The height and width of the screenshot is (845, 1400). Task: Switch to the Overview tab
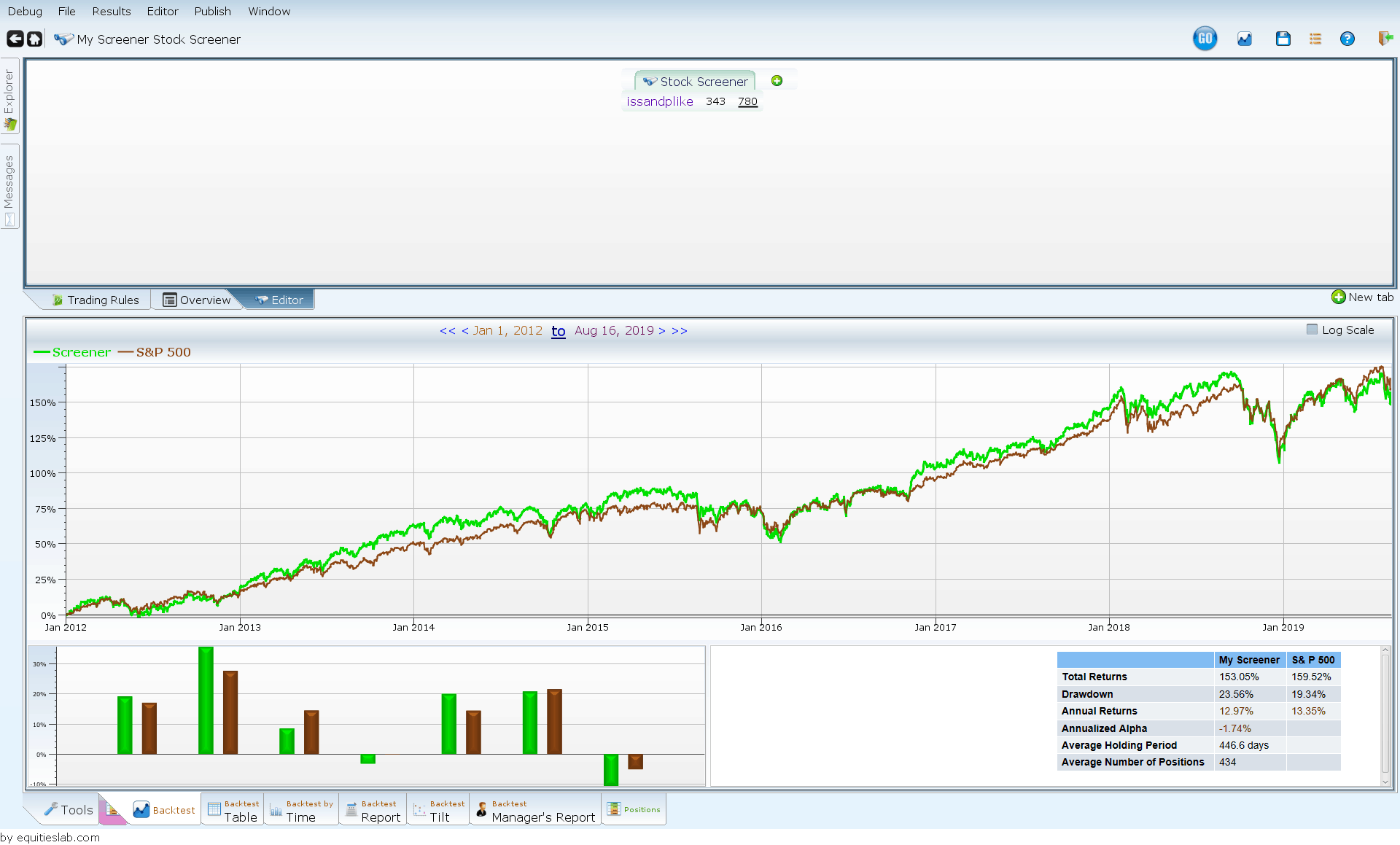point(197,299)
